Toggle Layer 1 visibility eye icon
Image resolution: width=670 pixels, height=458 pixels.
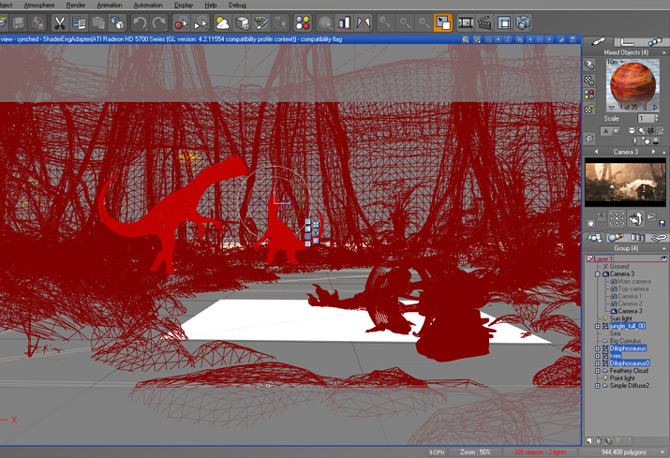pyautogui.click(x=664, y=258)
